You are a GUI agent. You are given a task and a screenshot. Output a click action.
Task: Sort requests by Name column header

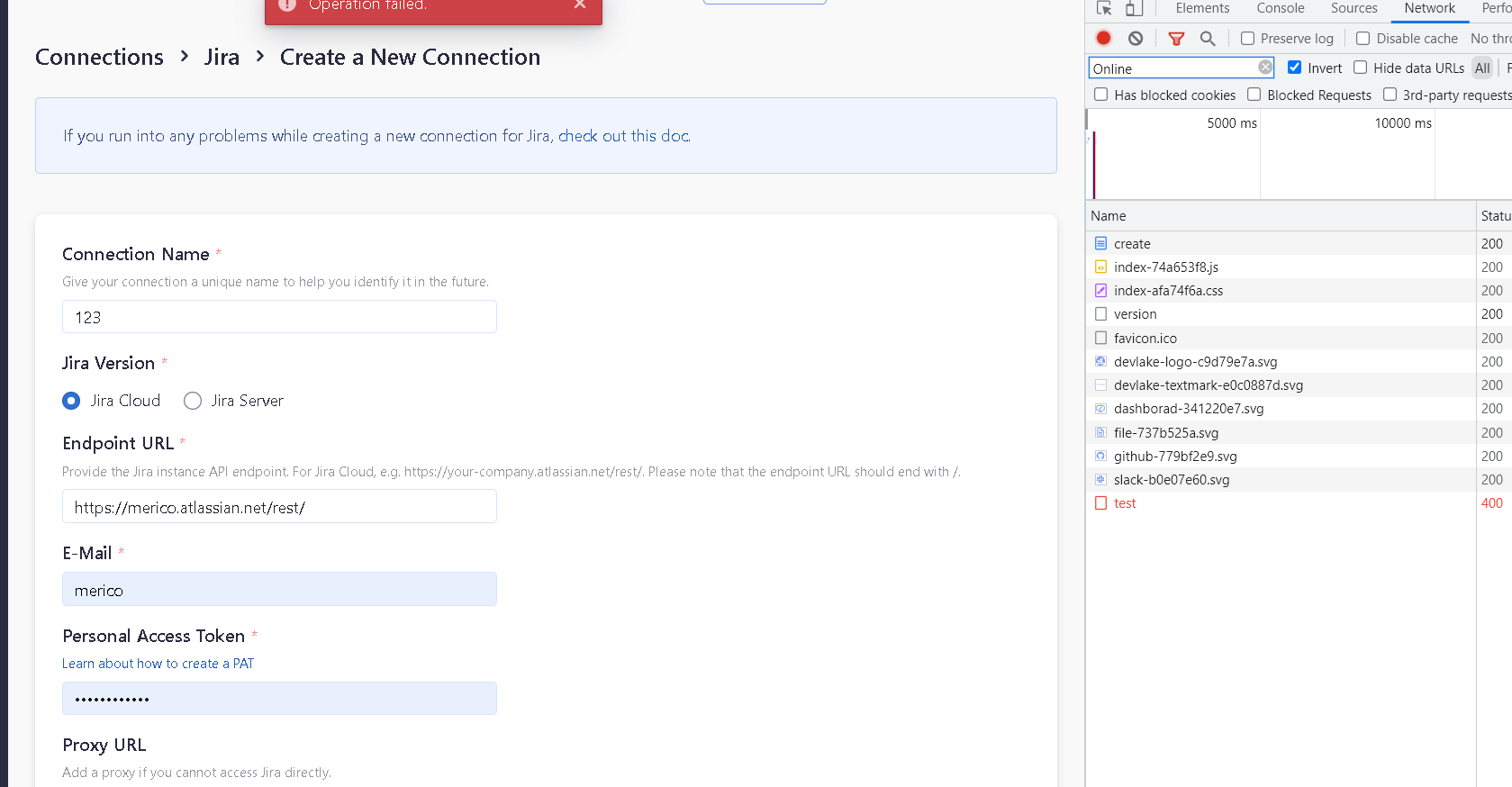point(1281,216)
